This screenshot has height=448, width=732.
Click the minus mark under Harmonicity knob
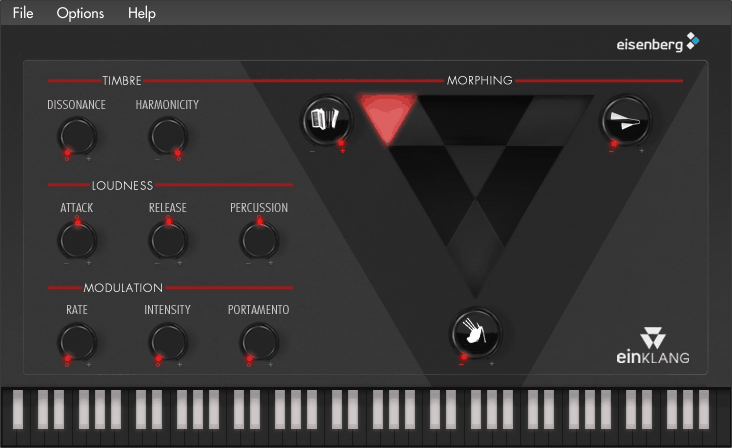tap(157, 159)
